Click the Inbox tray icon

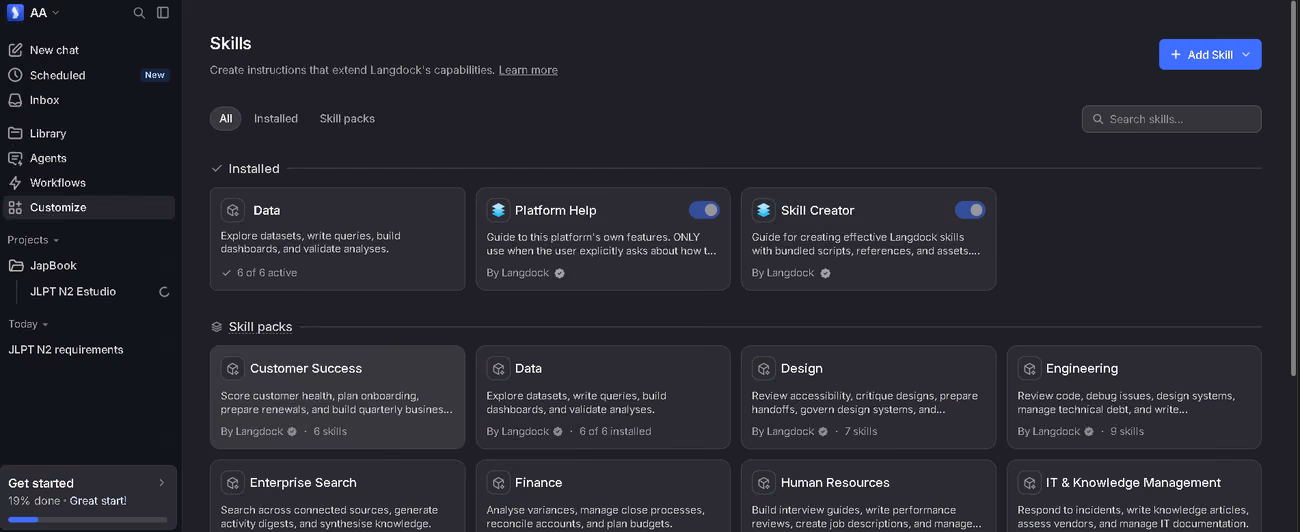(15, 100)
